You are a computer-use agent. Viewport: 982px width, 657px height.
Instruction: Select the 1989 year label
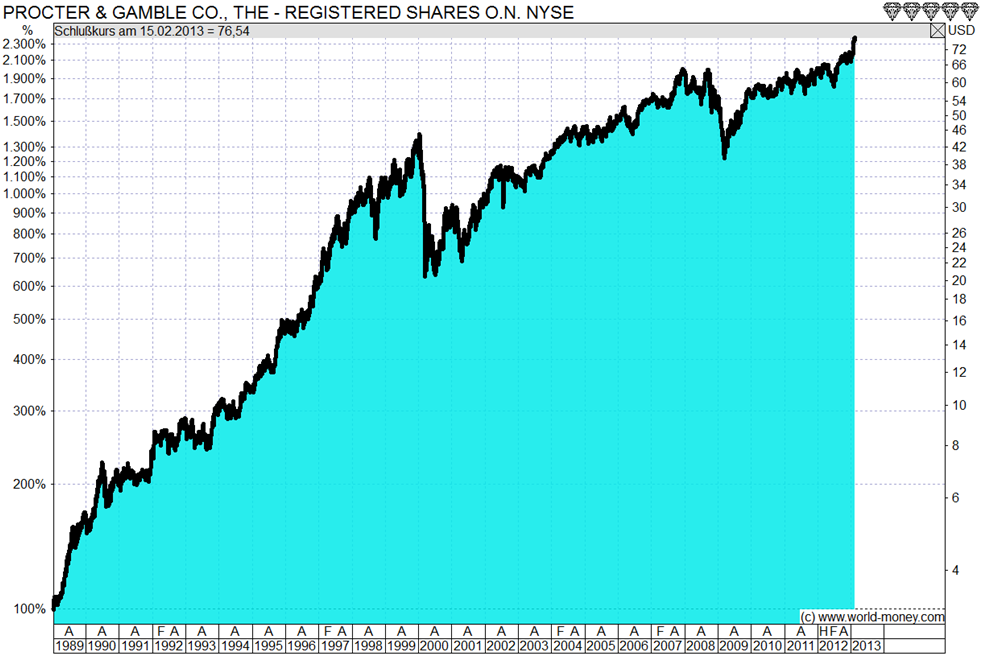click(70, 646)
